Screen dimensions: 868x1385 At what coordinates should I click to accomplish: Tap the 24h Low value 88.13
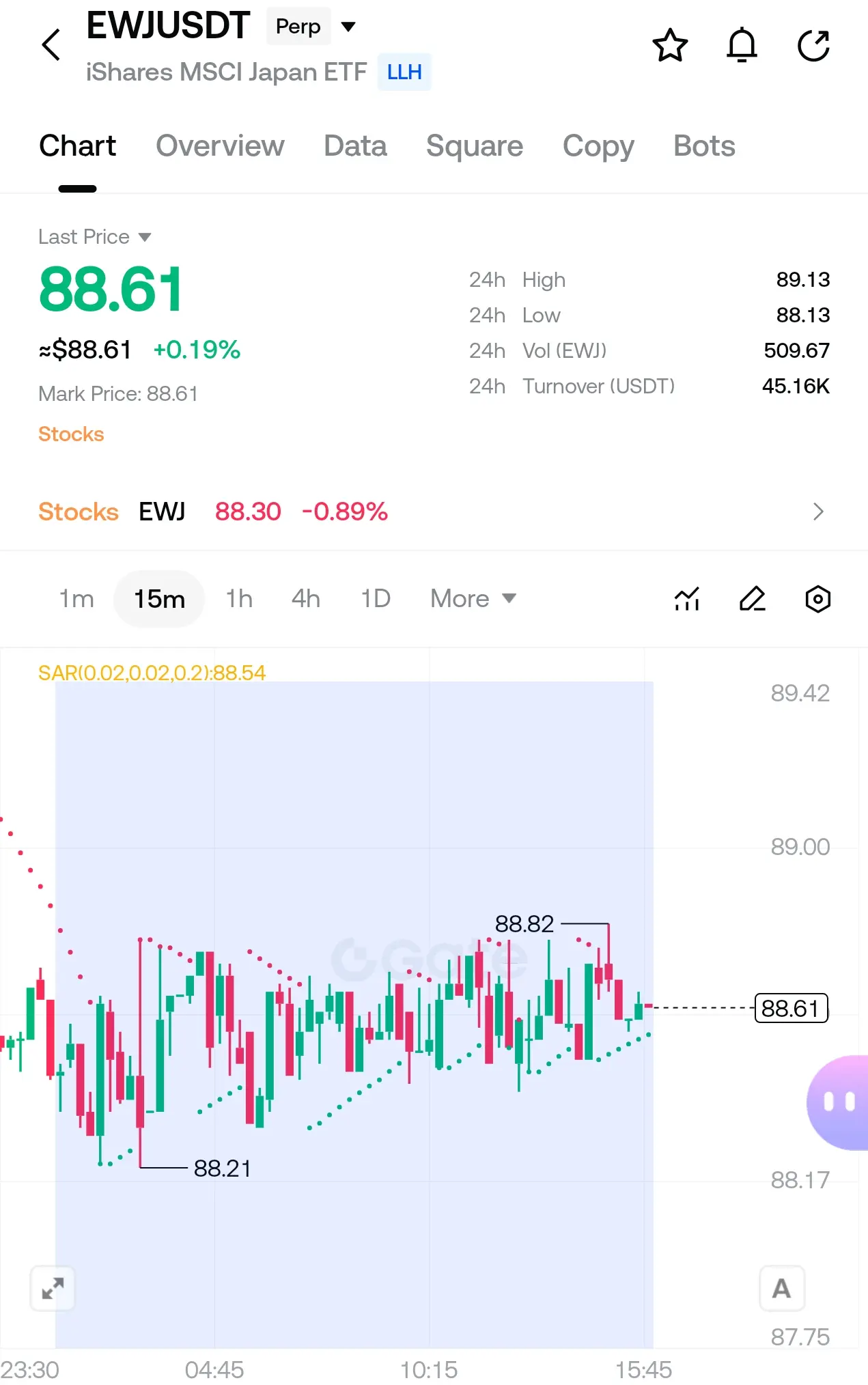[802, 315]
